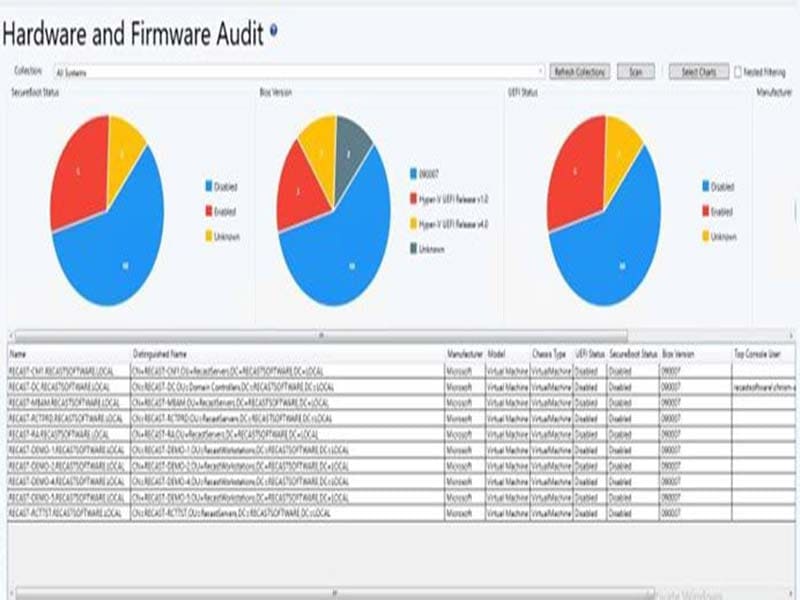Click the charts area horizontal scrollbar thumb
Viewport: 800px width, 600px height.
point(321,336)
